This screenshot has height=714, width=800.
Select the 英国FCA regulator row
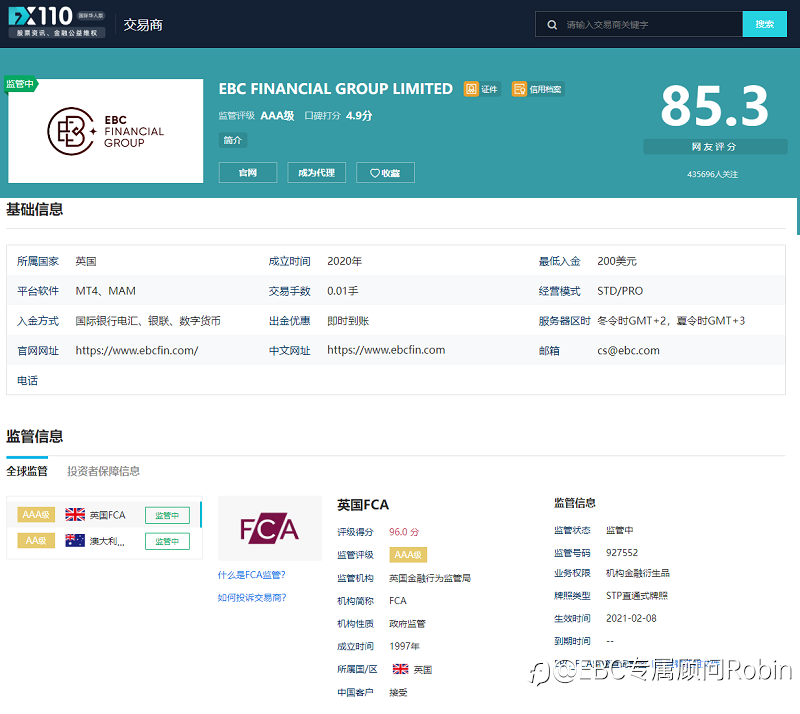[x=104, y=514]
